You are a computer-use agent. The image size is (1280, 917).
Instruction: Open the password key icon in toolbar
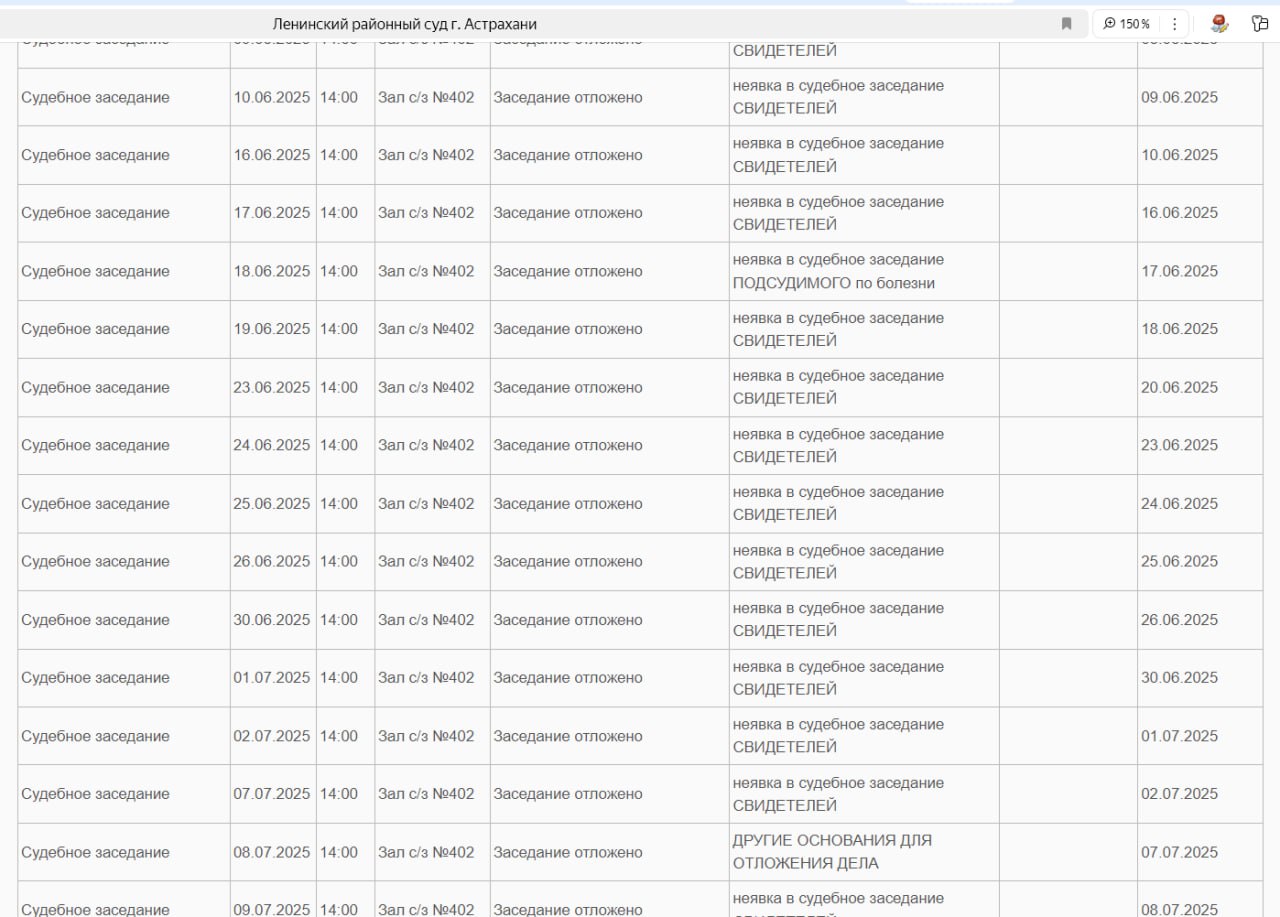(x=1260, y=24)
